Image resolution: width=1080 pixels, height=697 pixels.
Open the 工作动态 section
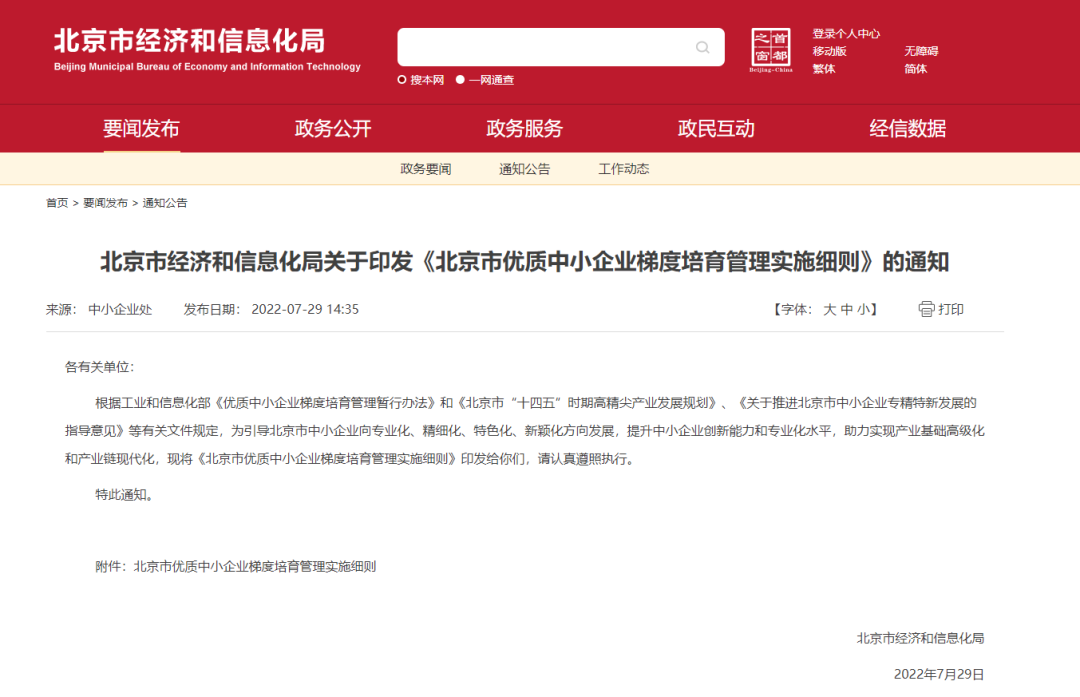(622, 168)
